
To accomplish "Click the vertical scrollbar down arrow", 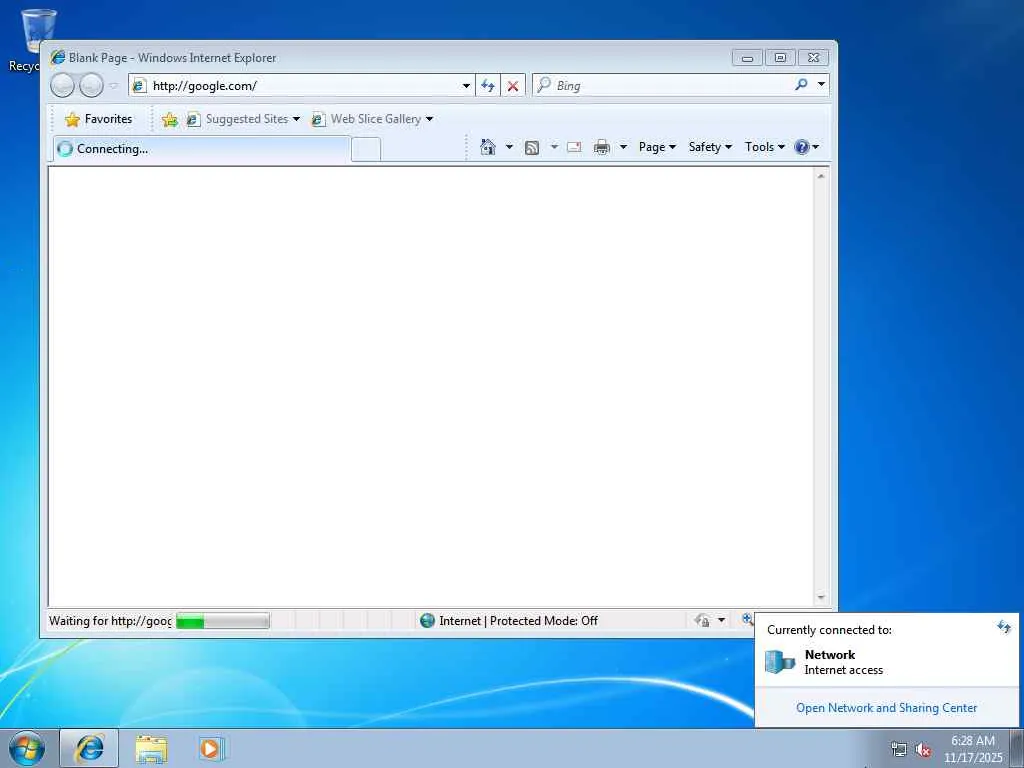I will (x=822, y=598).
